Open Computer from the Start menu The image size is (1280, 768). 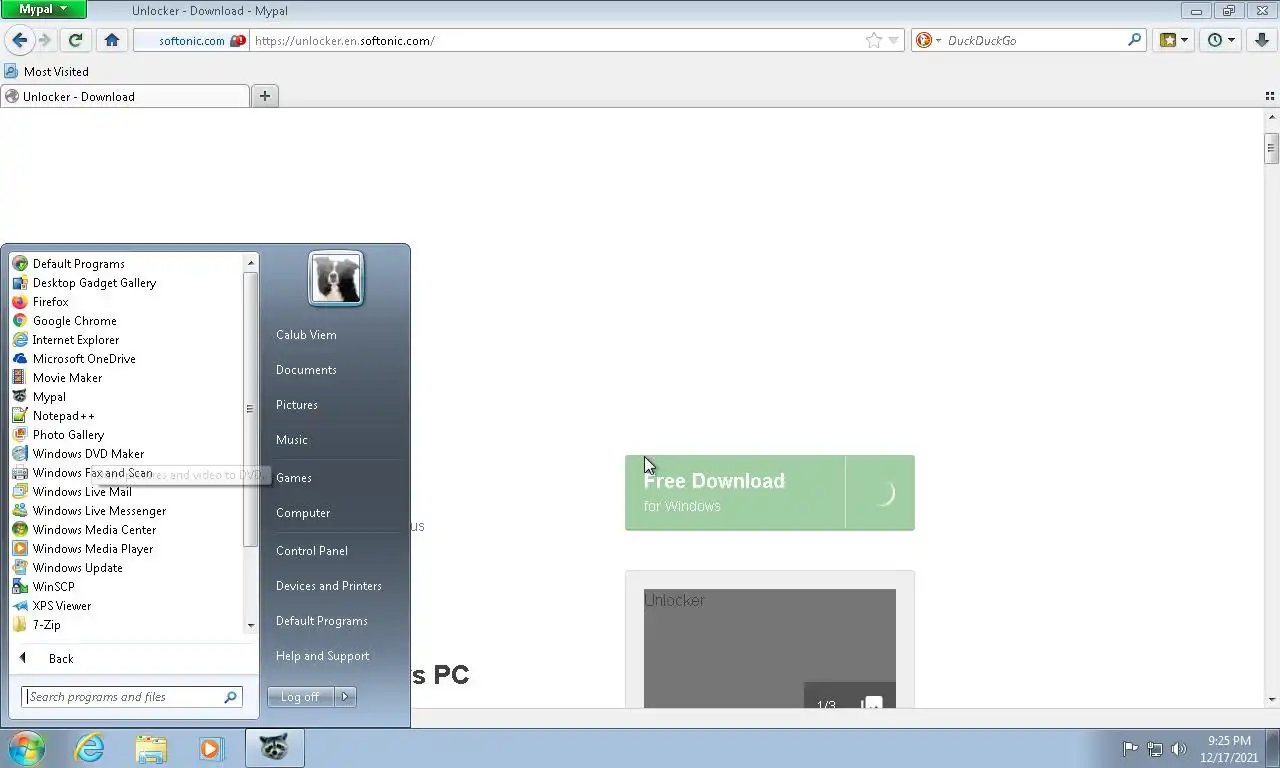pos(303,513)
